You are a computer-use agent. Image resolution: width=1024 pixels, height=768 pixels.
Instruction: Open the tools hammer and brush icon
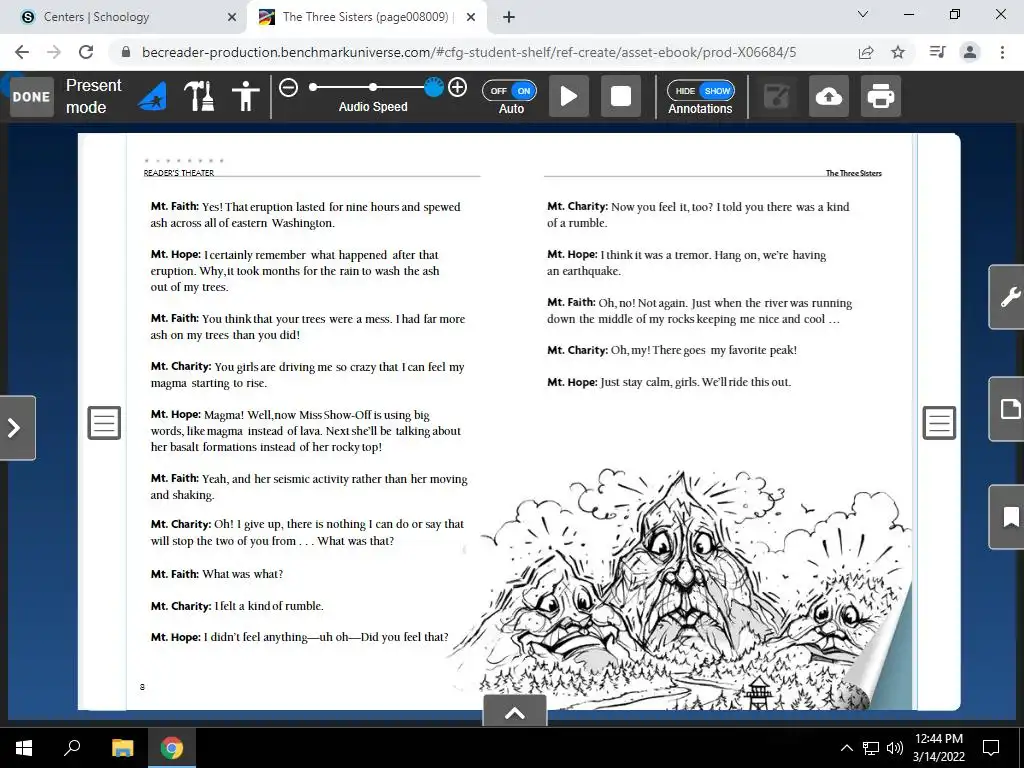(199, 97)
